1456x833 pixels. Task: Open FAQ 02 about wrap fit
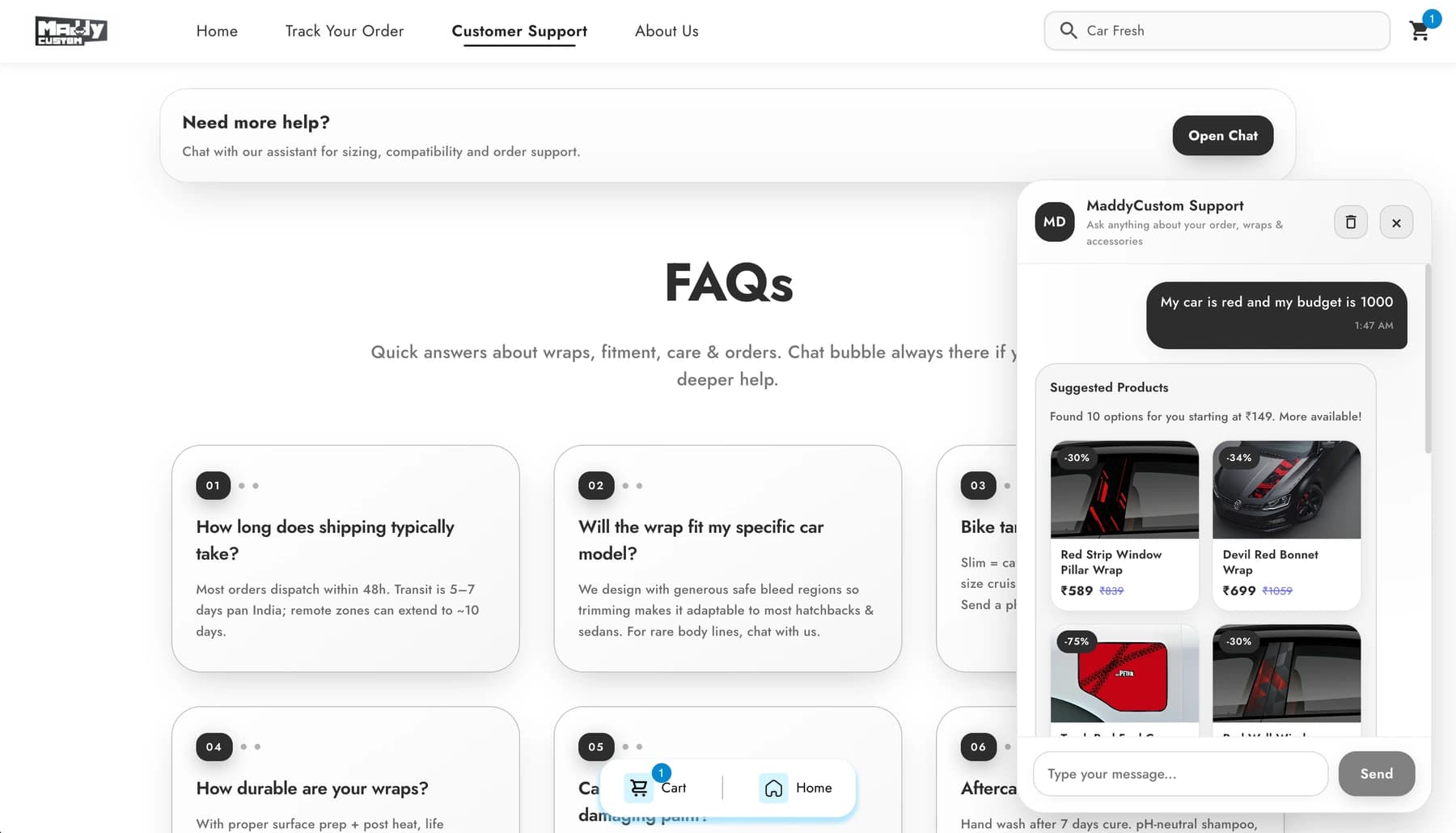coord(728,558)
